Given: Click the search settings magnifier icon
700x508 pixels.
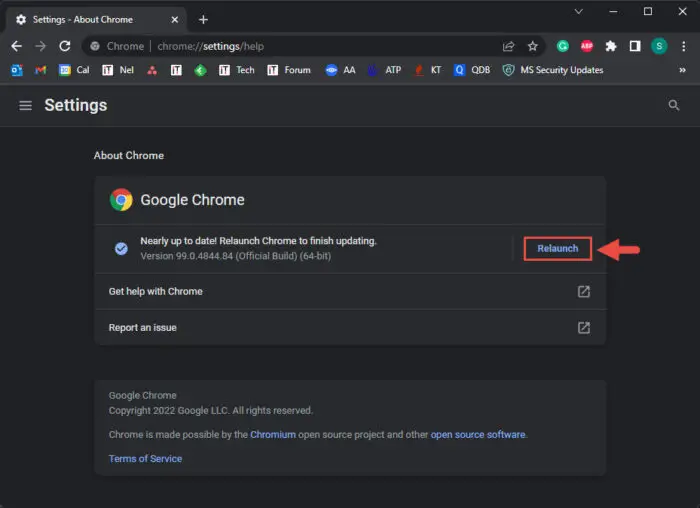Looking at the screenshot, I should tap(674, 105).
